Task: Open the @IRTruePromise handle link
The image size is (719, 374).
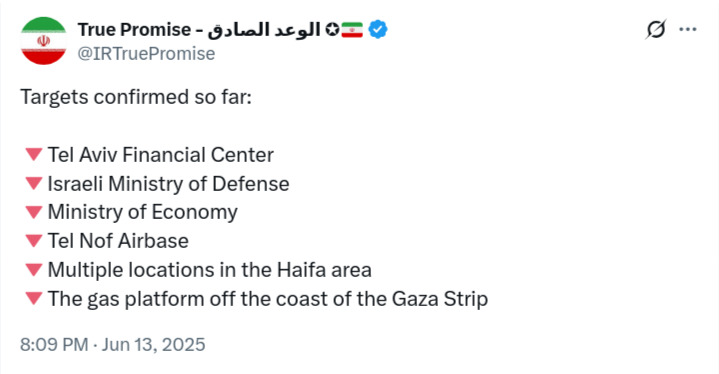Action: coord(146,54)
